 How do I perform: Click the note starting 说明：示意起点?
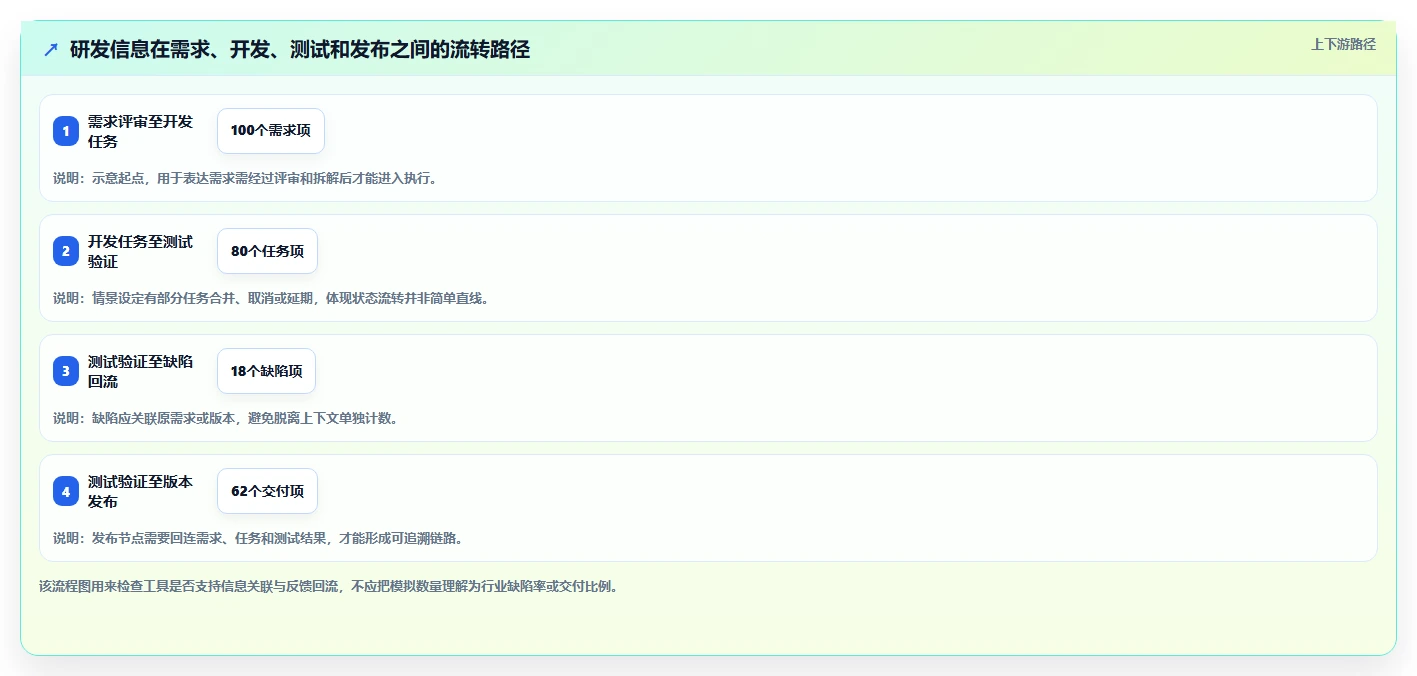point(245,179)
